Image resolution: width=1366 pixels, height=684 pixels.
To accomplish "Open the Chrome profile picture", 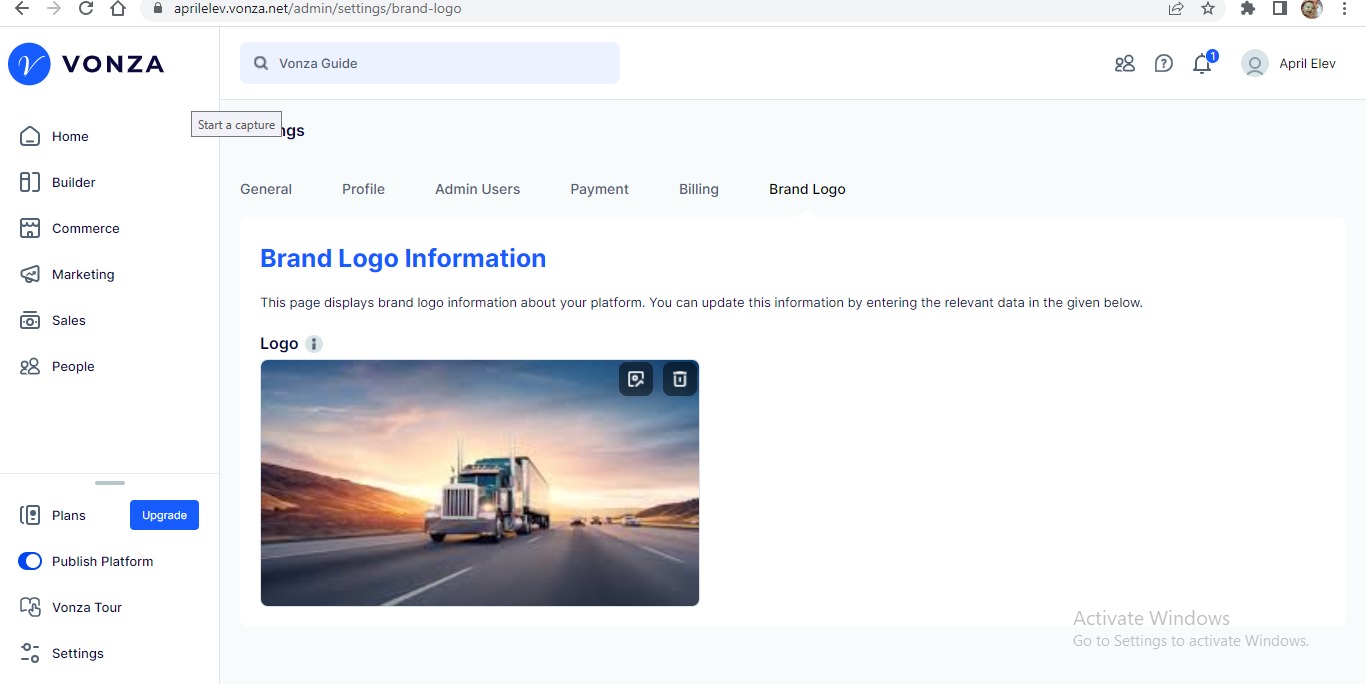I will [1312, 8].
